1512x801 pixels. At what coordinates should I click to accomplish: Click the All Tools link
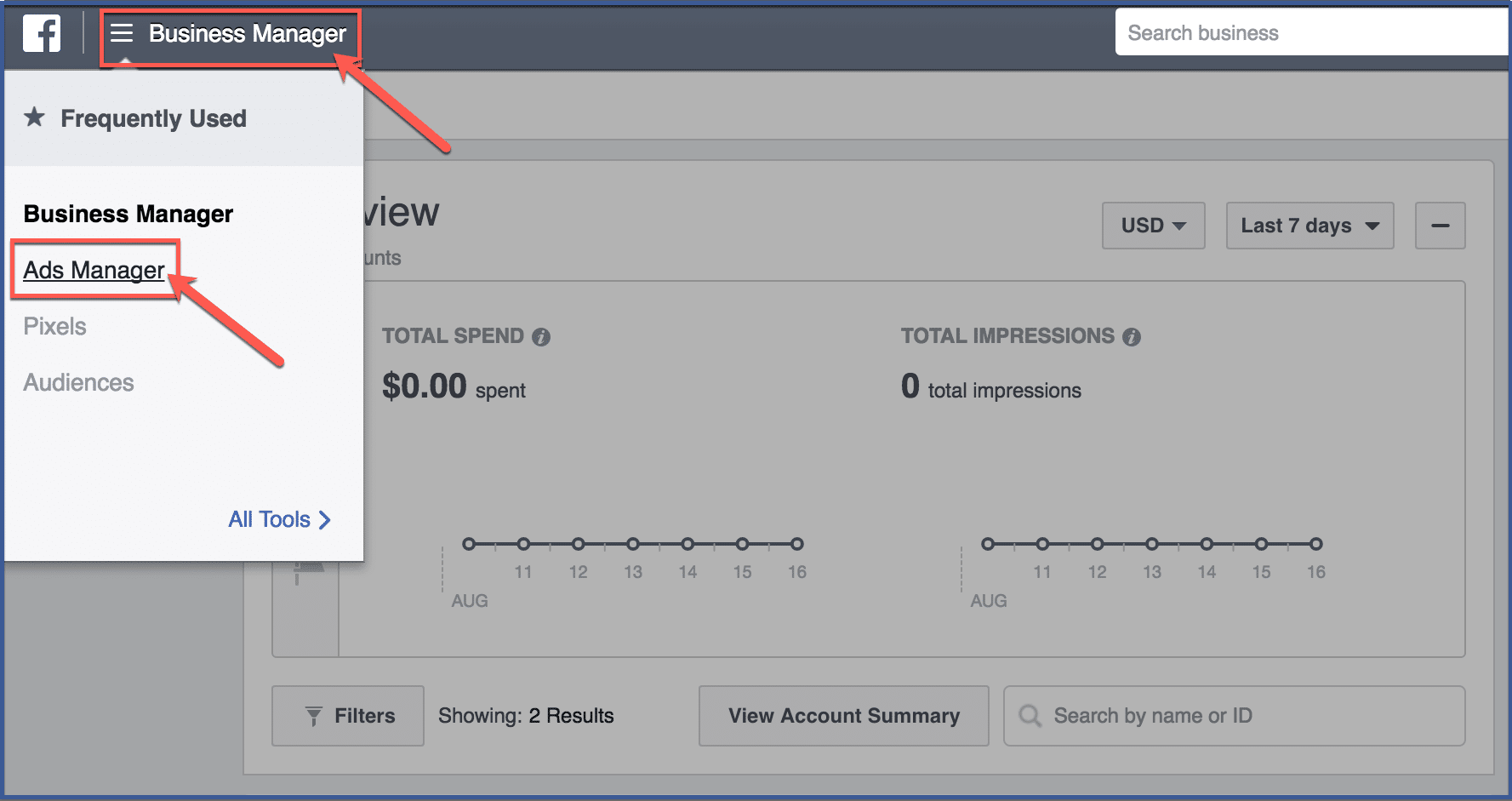click(269, 519)
